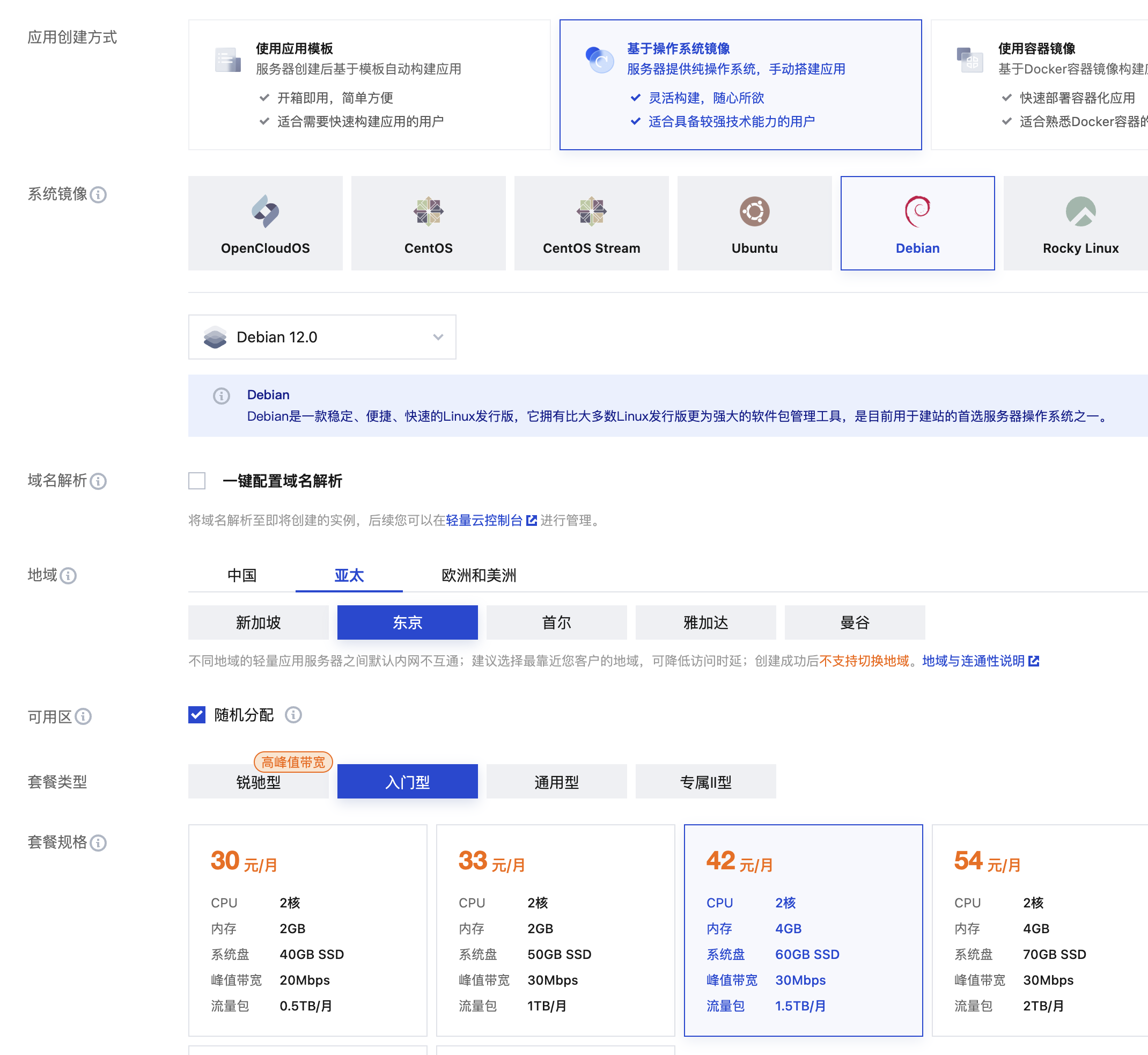Image resolution: width=1148 pixels, height=1055 pixels.
Task: Select the Ubuntu image icon
Action: [754, 211]
